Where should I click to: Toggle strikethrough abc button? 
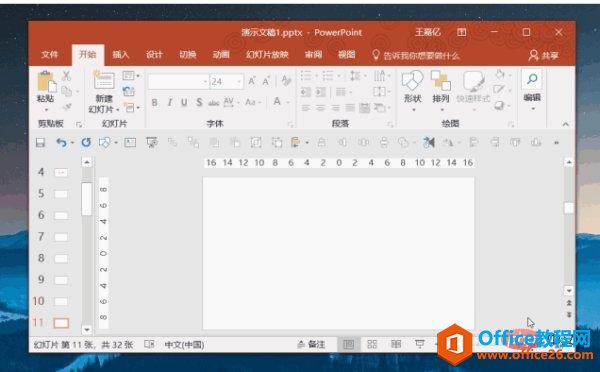coord(214,103)
